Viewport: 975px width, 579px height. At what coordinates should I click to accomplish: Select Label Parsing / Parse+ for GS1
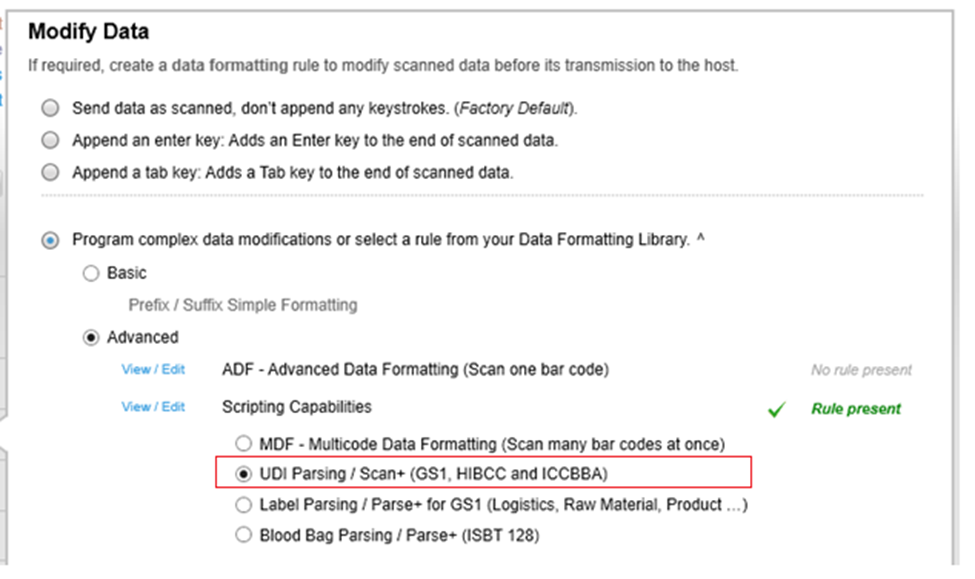click(x=243, y=504)
